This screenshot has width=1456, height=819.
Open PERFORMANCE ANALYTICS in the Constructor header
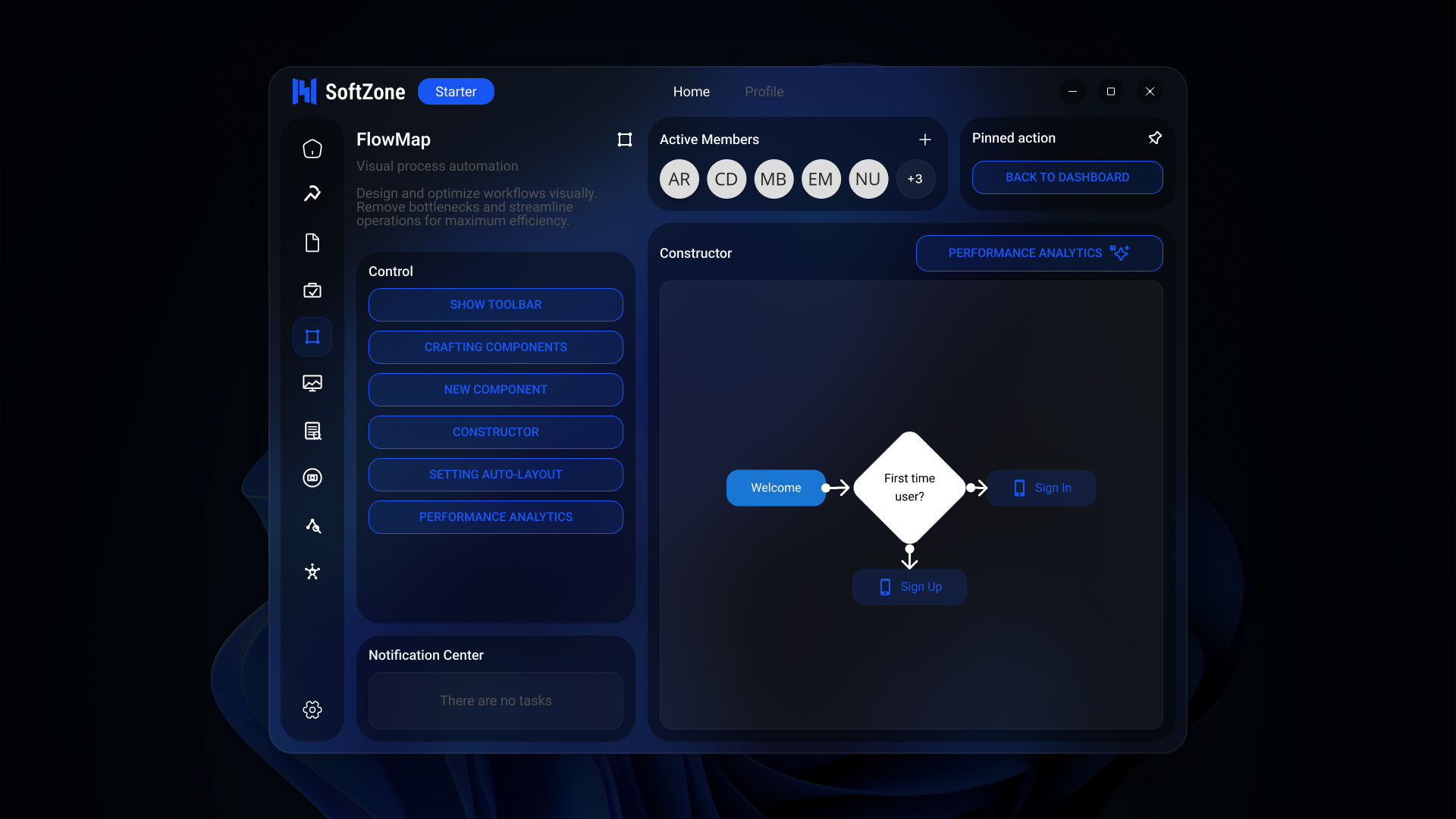tap(1038, 253)
